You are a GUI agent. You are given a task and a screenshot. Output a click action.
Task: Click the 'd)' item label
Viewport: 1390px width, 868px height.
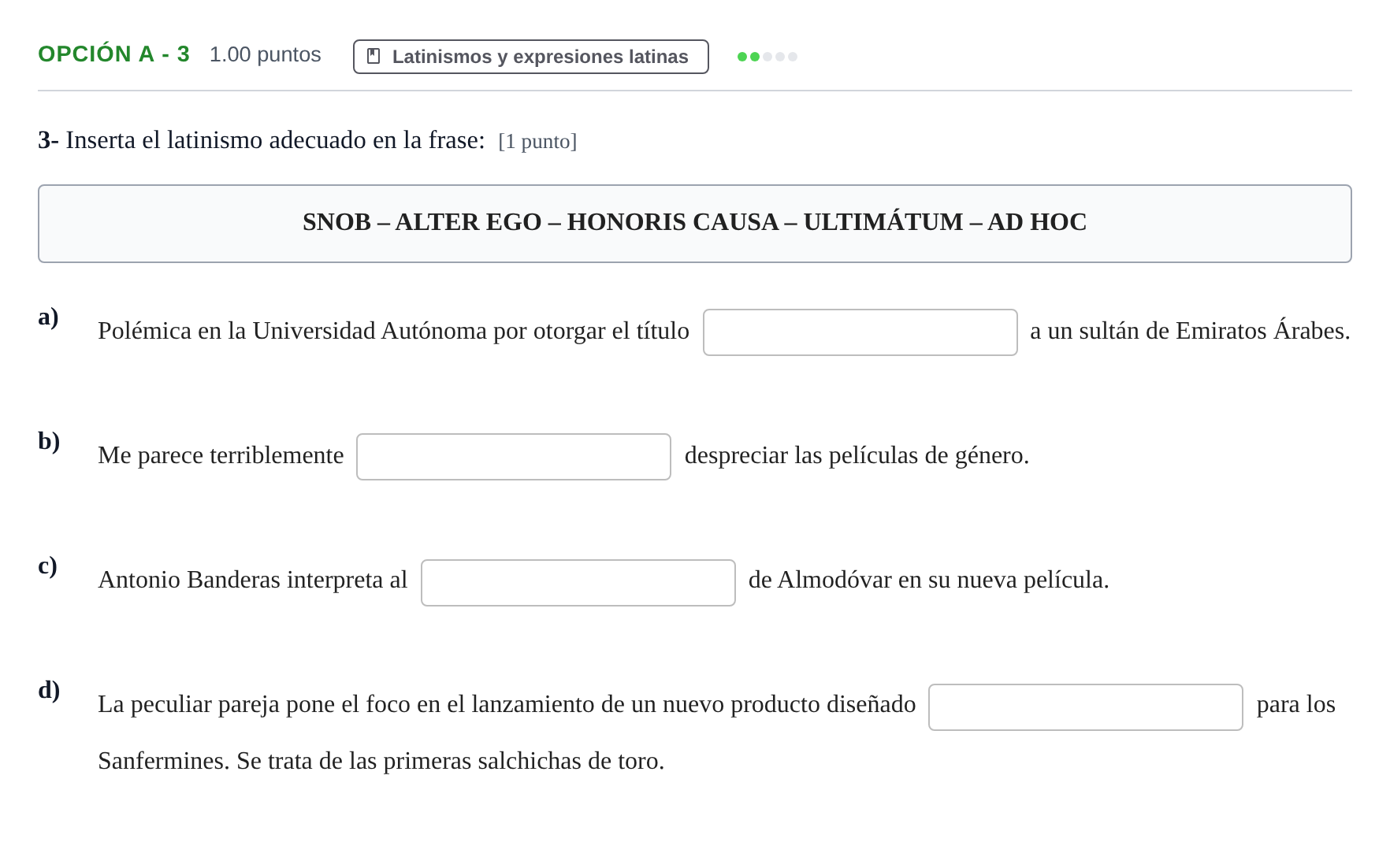tap(49, 690)
